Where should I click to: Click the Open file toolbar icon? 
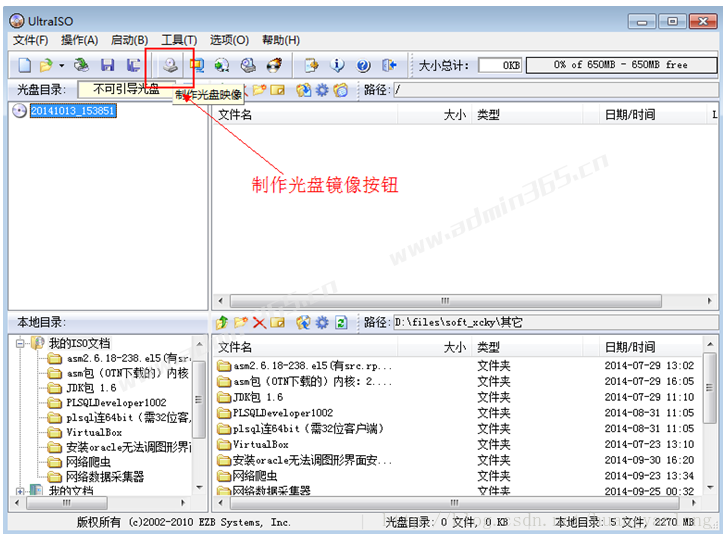point(46,65)
